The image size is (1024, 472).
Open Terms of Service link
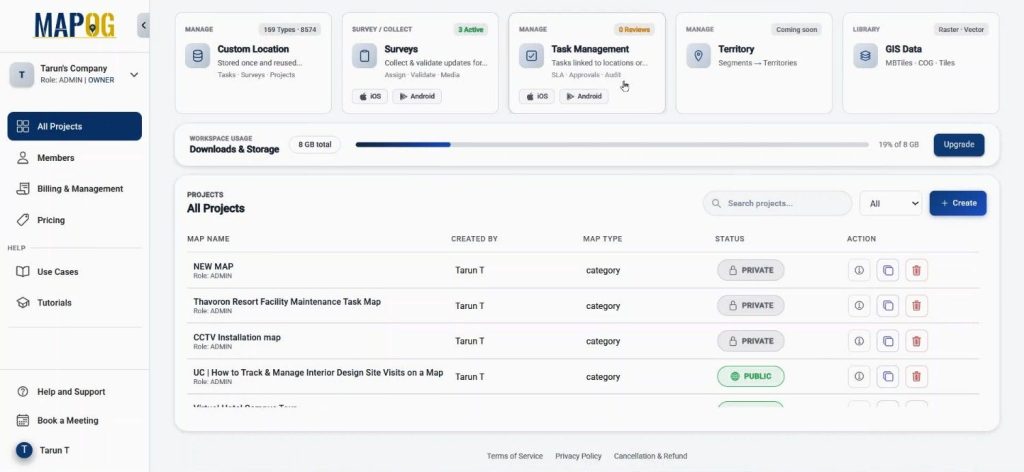click(515, 456)
